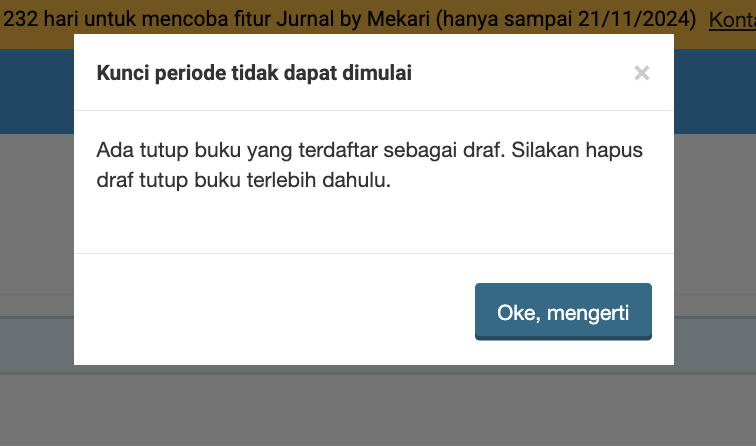Click the message line starting Ada tutup buku
Image resolution: width=756 pixels, height=446 pixels.
369,150
